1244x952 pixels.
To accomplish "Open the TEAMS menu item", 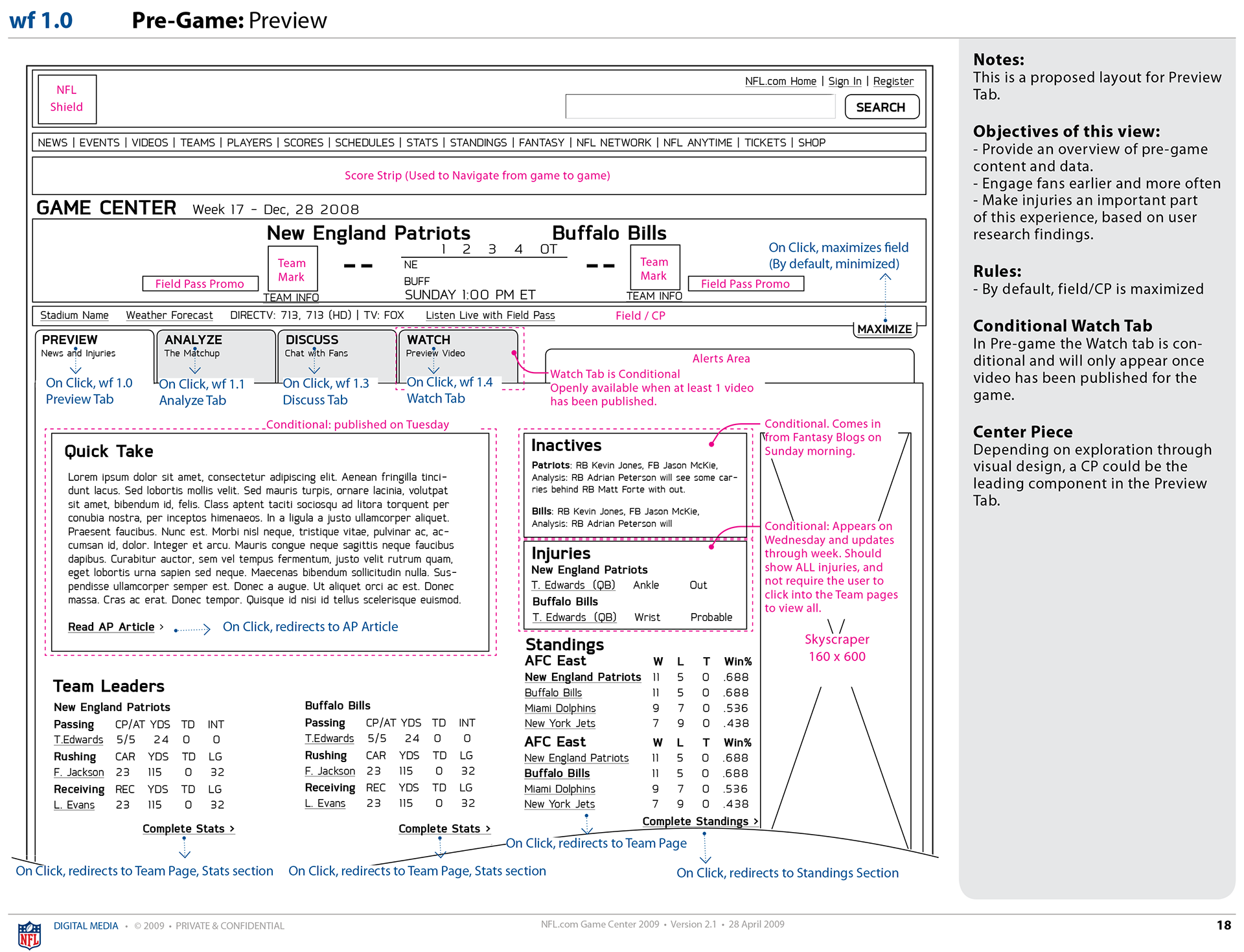I will click(198, 143).
